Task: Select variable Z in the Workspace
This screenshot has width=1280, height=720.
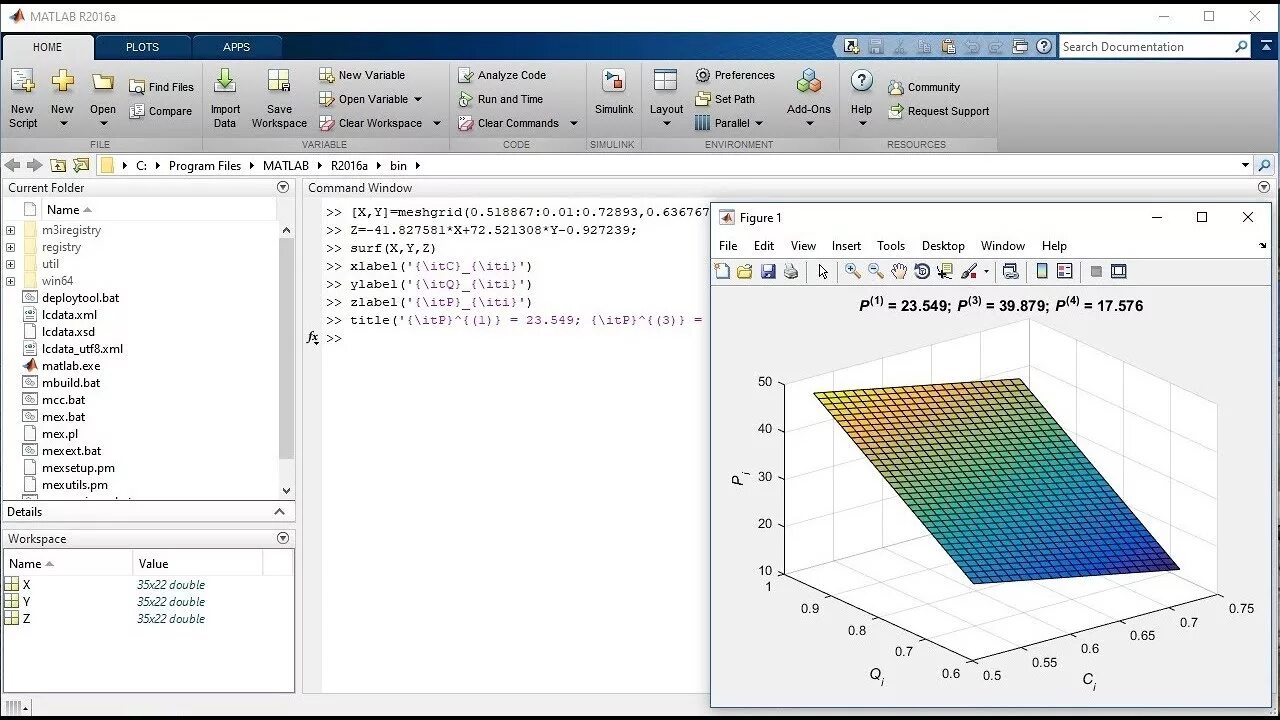Action: click(26, 619)
